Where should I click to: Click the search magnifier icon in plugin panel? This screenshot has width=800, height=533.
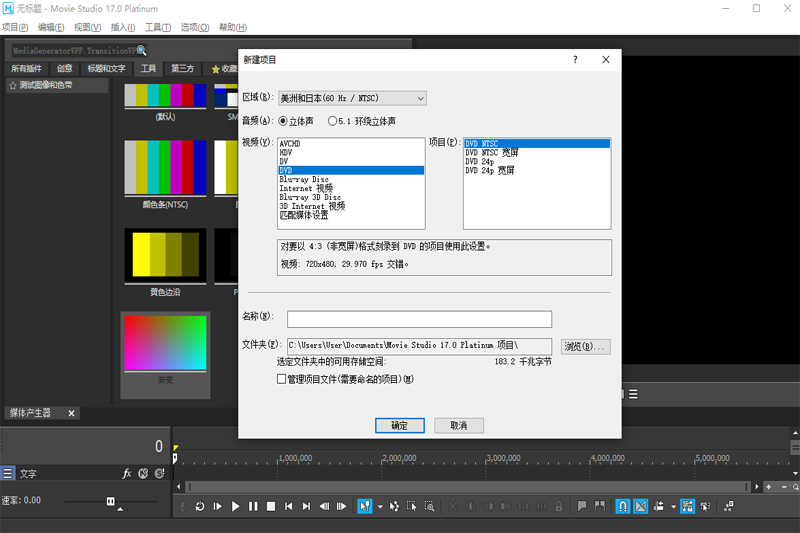[142, 50]
